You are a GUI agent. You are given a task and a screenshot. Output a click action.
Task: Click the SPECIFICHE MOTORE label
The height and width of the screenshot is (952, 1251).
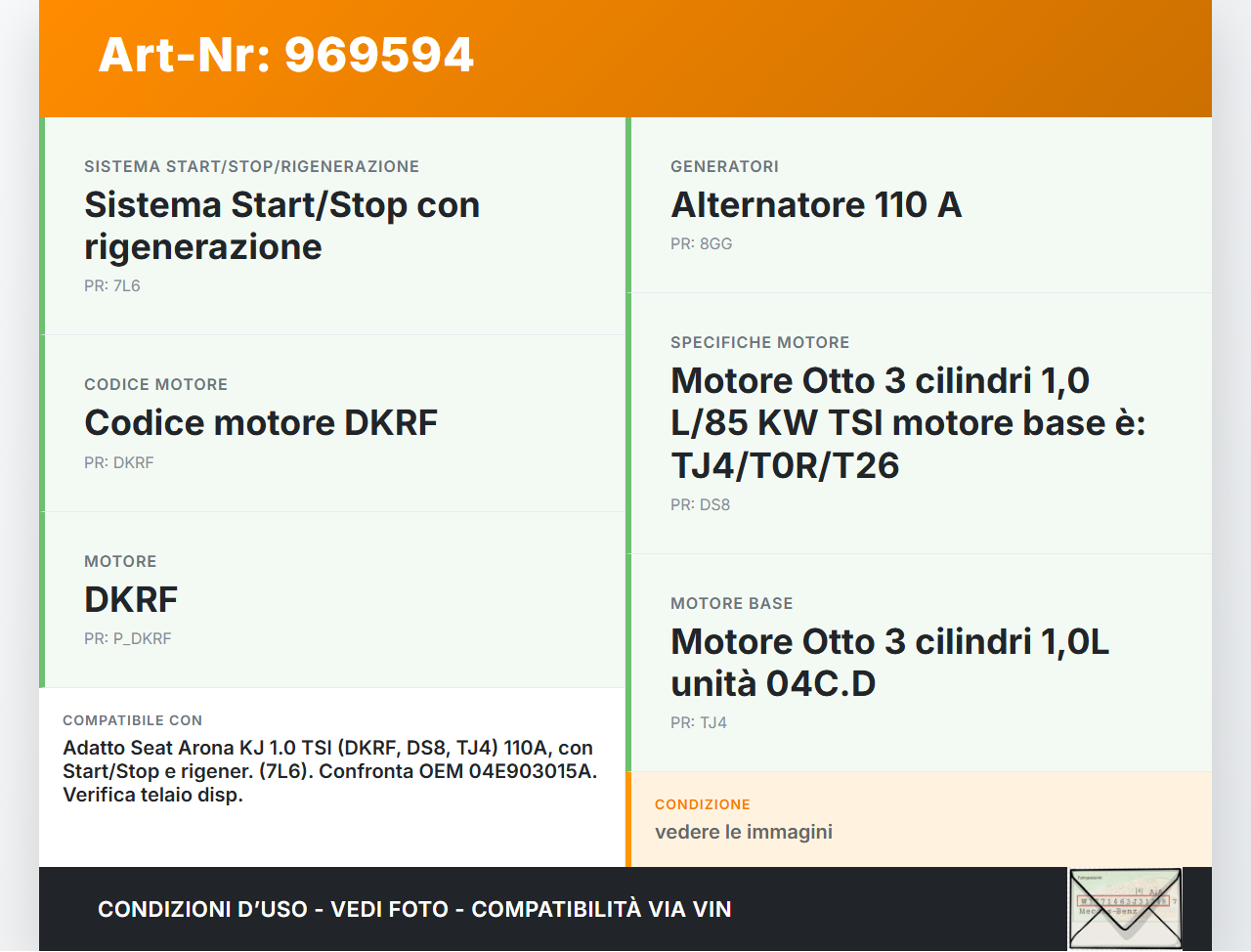pos(760,342)
